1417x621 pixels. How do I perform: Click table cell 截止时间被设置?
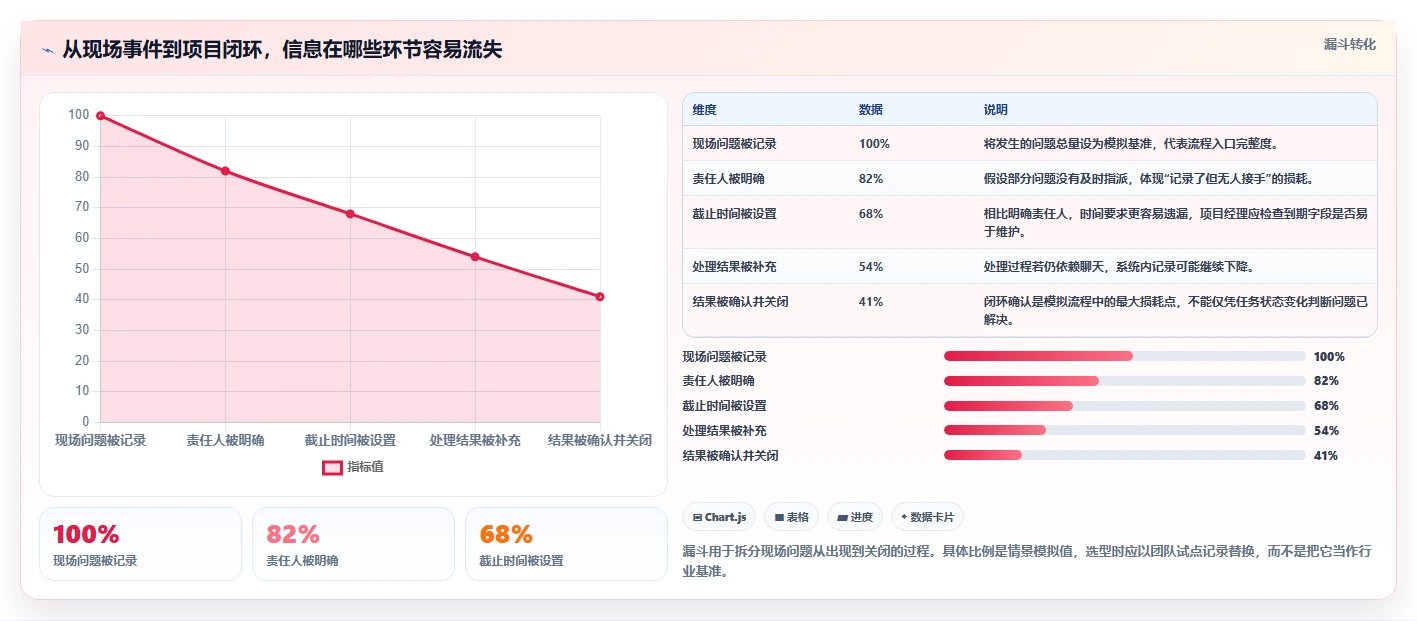pyautogui.click(x=734, y=214)
